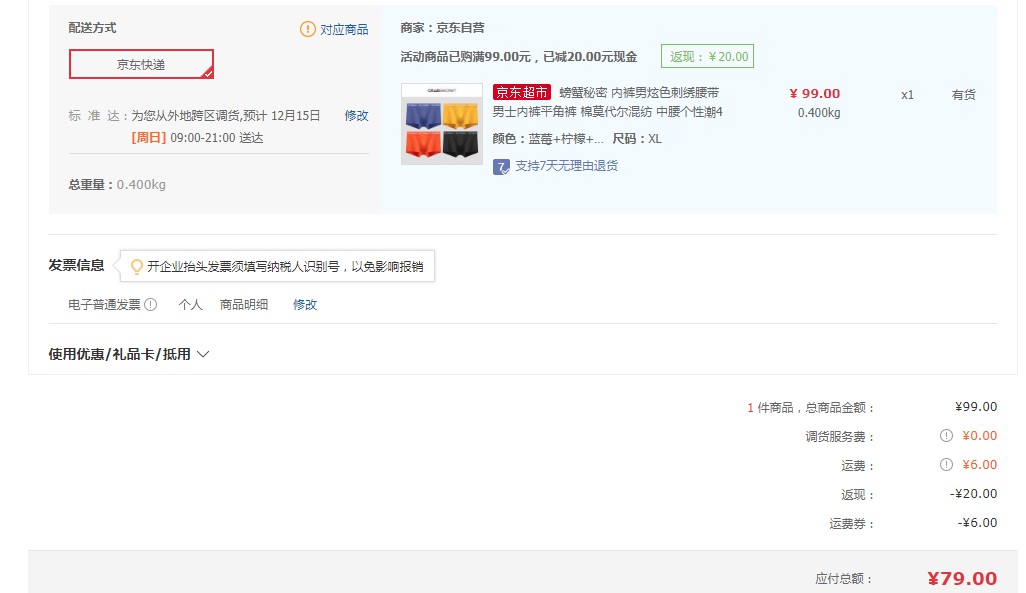Click 对应商品 link
This screenshot has width=1026, height=593.
[344, 29]
